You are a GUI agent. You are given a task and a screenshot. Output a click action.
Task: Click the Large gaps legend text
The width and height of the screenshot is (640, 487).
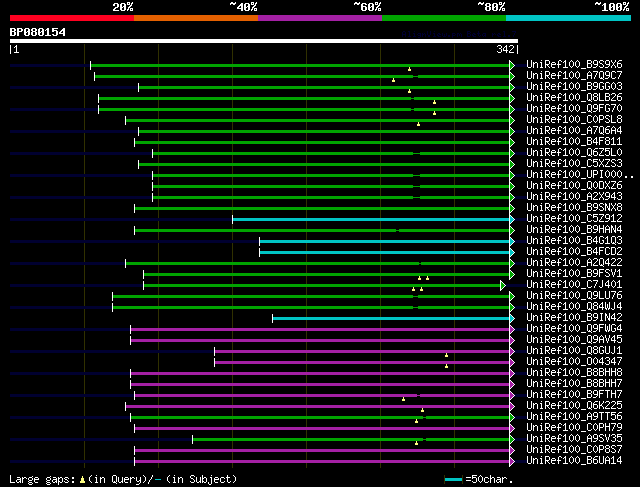pos(42,479)
